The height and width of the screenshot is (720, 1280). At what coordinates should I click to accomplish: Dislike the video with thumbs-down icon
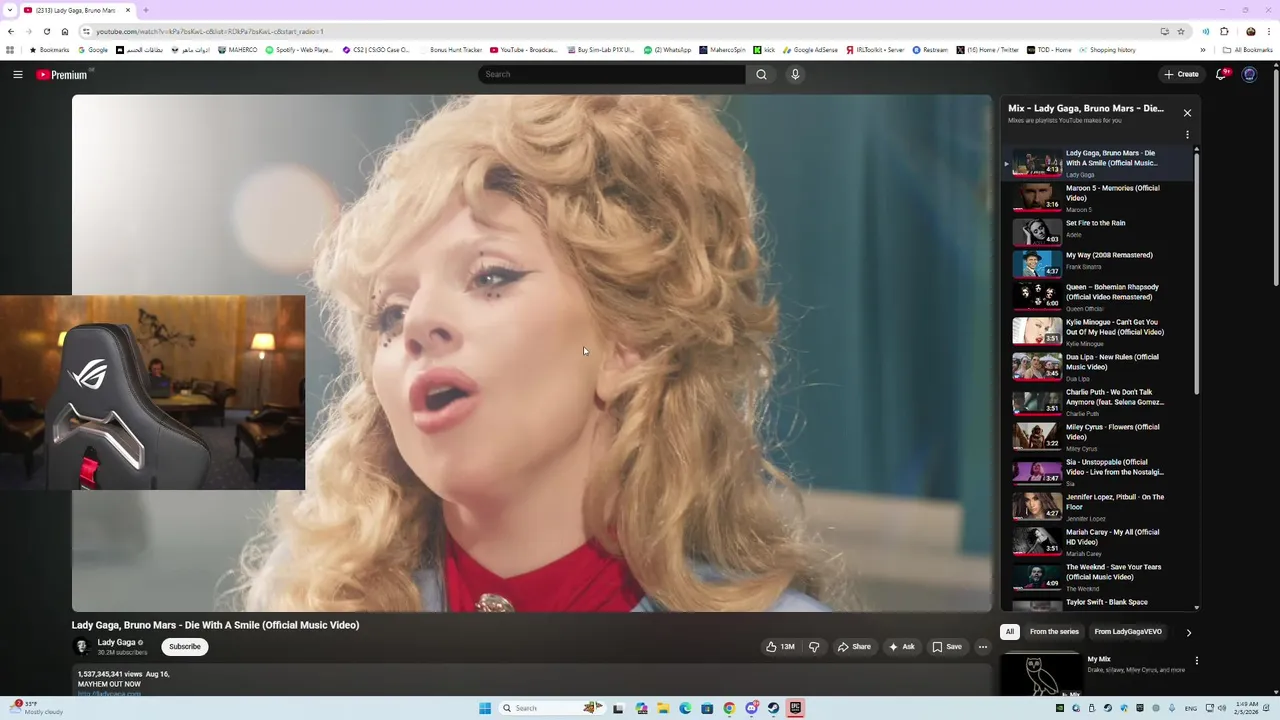click(814, 647)
